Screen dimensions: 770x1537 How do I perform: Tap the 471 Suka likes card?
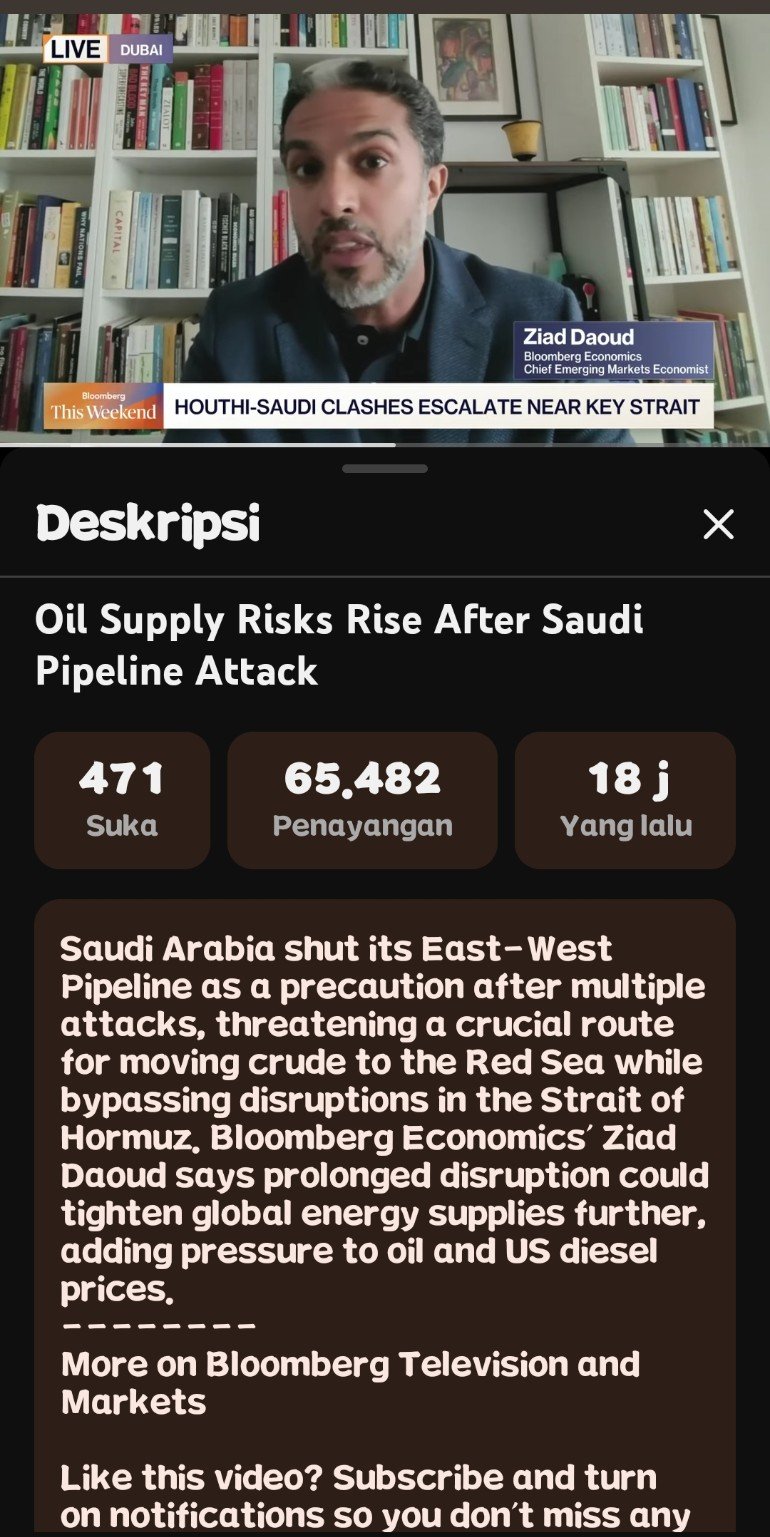pos(122,800)
